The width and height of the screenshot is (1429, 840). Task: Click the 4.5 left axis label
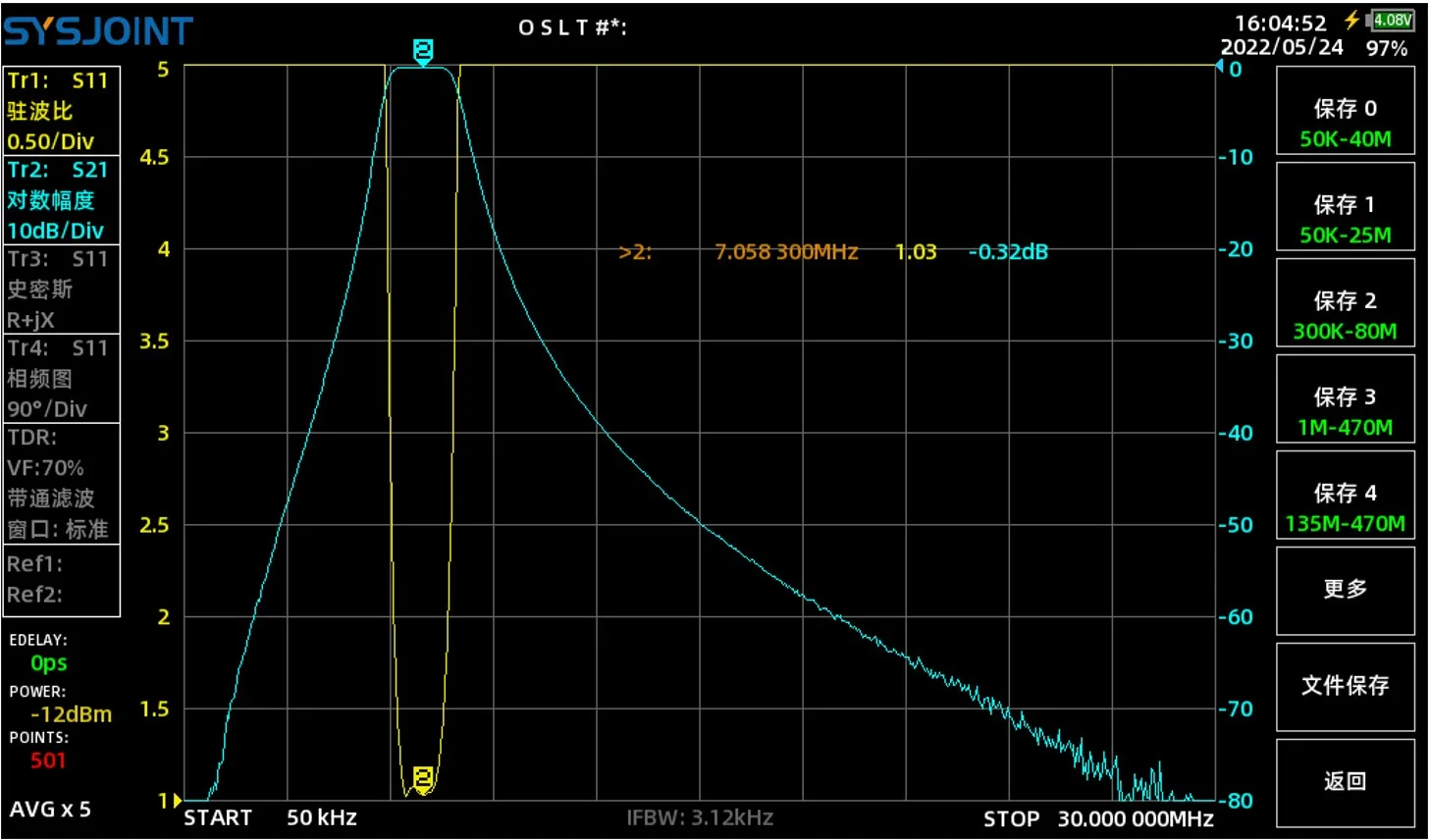click(154, 157)
